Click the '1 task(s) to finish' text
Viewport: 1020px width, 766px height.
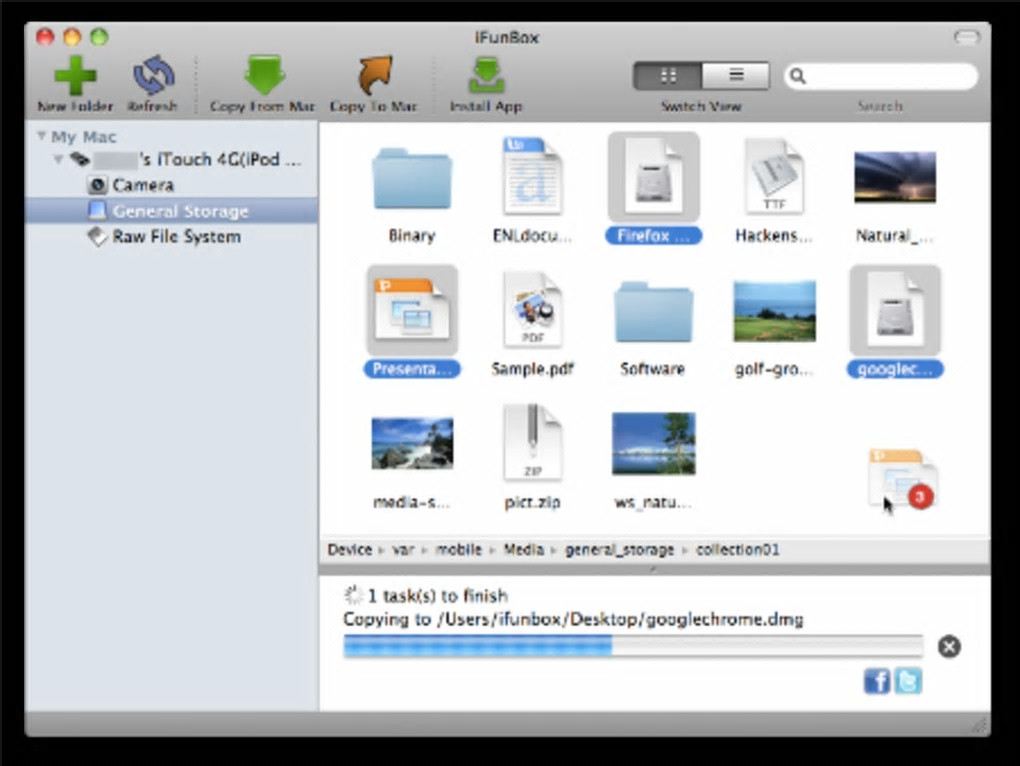click(x=438, y=596)
